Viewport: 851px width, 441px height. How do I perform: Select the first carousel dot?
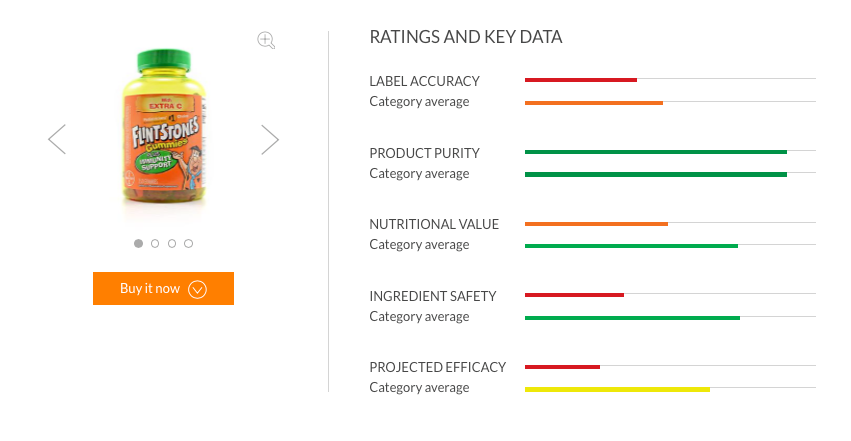(138, 243)
